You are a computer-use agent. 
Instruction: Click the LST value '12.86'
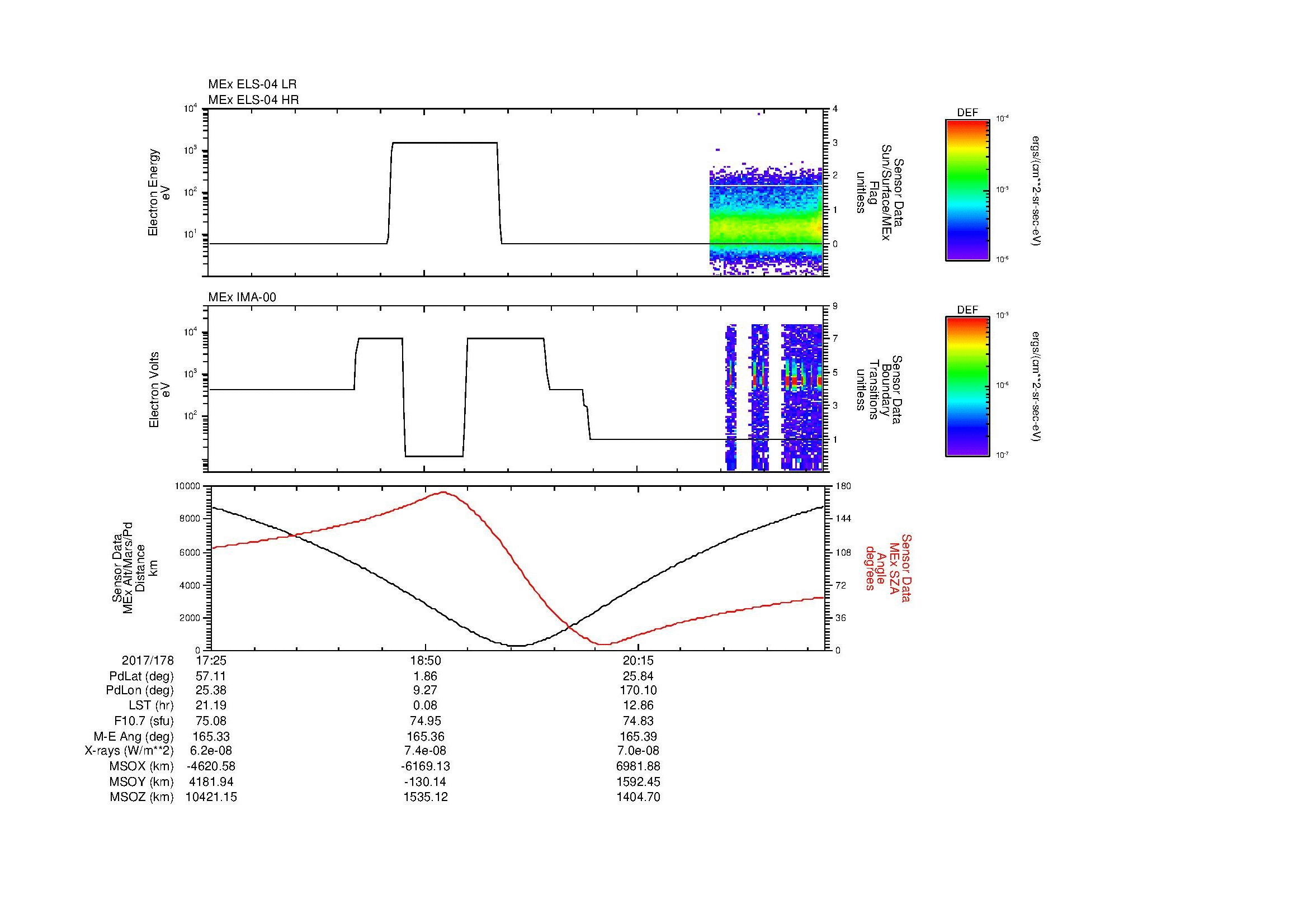(639, 705)
